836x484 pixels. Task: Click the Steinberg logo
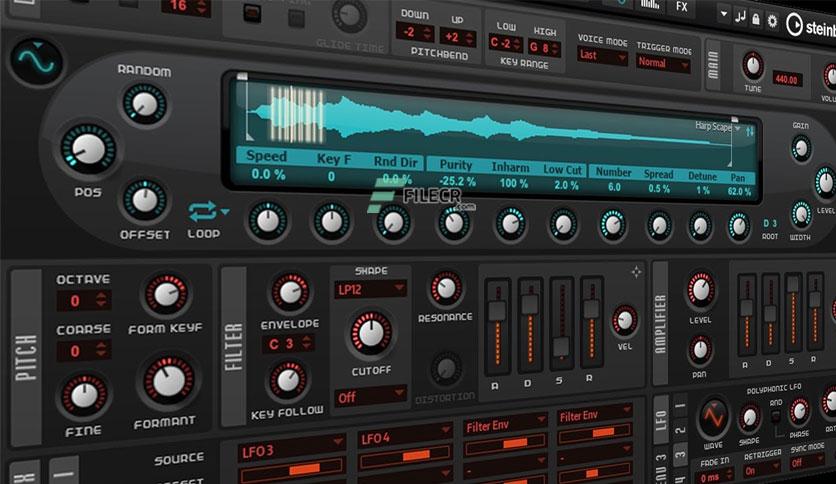pos(810,25)
